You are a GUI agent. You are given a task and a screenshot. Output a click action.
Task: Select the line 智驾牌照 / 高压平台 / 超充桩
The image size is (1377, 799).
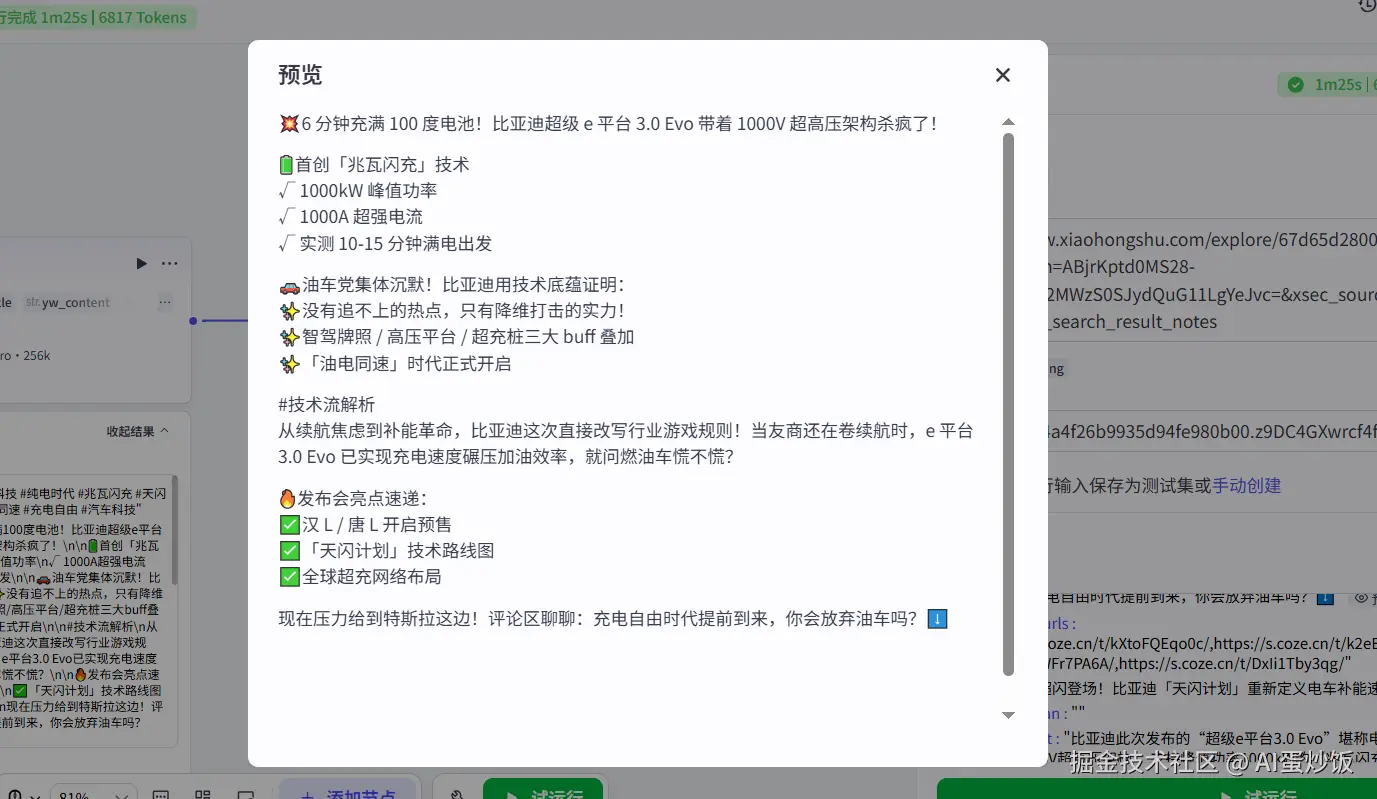(x=457, y=337)
